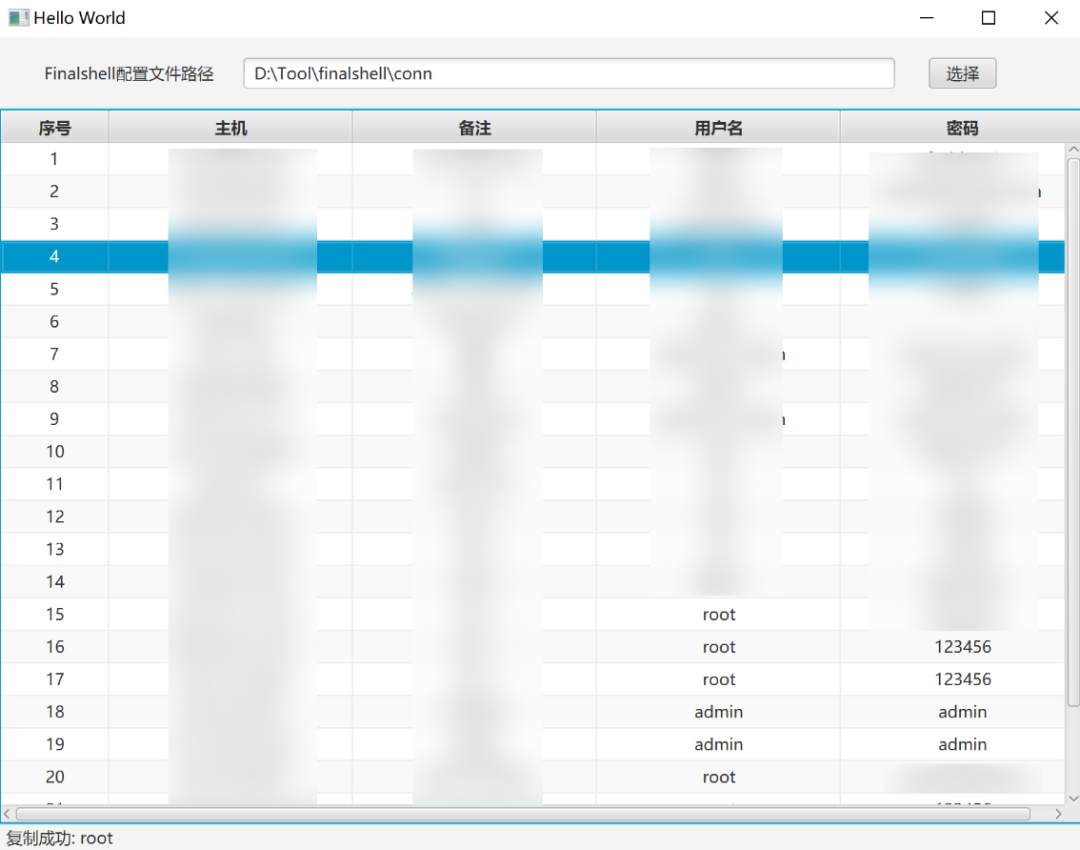Maximize the Hello World window
Screen dimensions: 1080x850
click(x=988, y=18)
